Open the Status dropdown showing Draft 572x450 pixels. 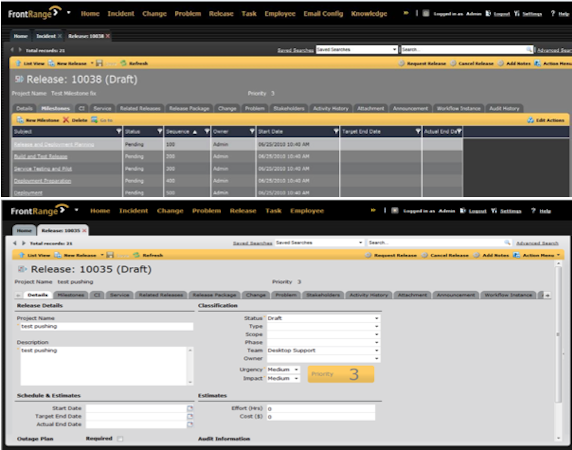[376, 318]
